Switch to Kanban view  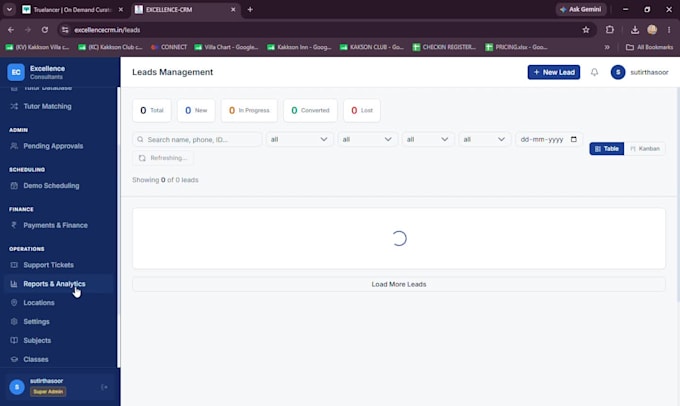click(645, 149)
